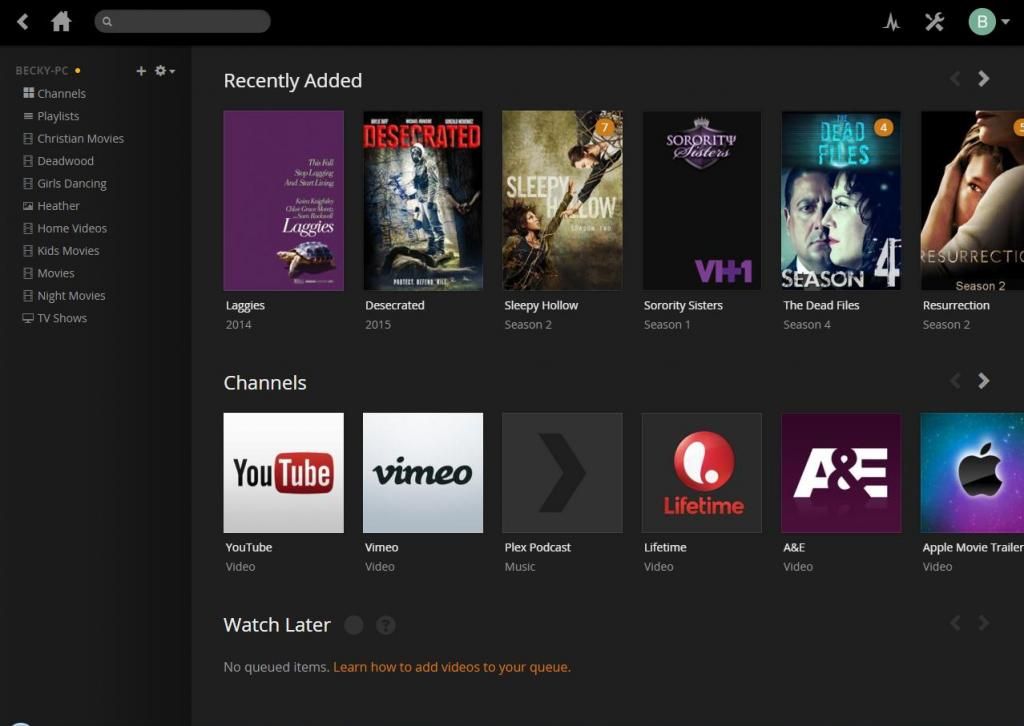The width and height of the screenshot is (1024, 726).
Task: Go back using the back arrow
Action: click(23, 21)
